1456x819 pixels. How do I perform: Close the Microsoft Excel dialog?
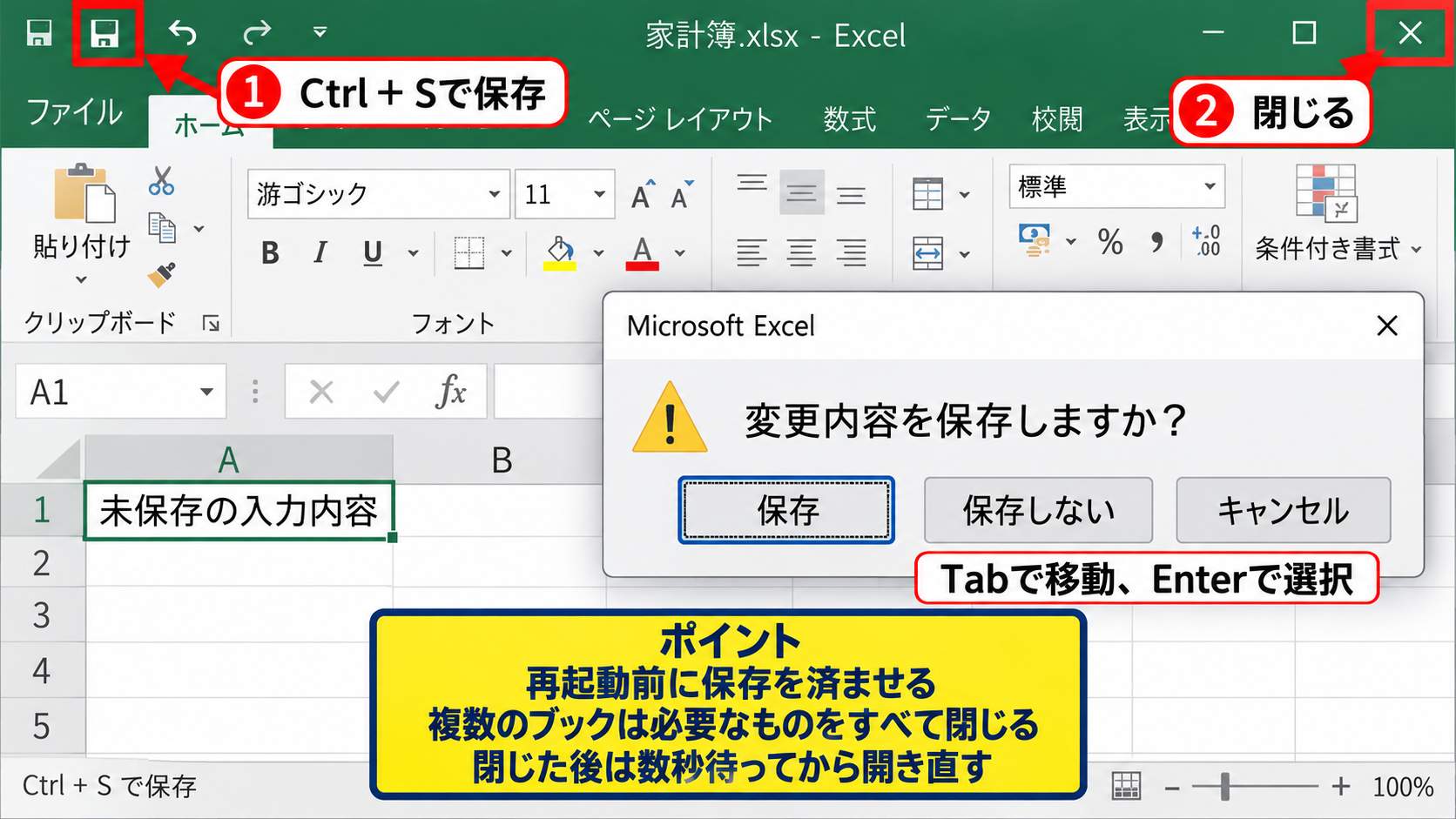[1387, 326]
